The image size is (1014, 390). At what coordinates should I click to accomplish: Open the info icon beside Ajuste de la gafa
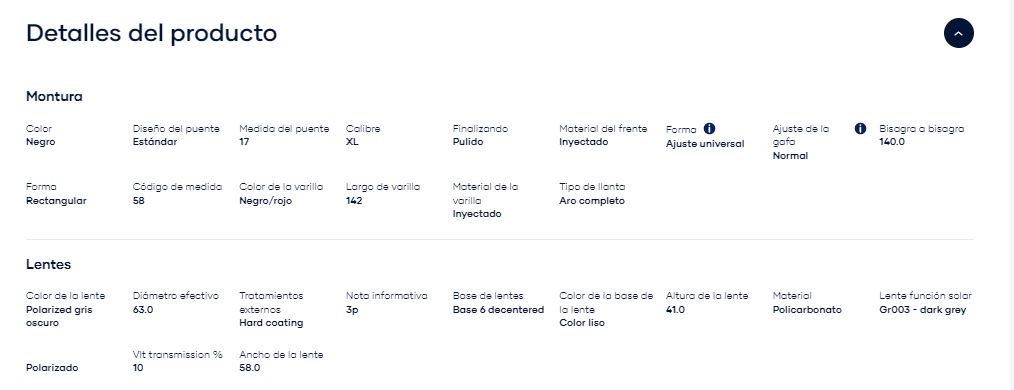point(860,129)
